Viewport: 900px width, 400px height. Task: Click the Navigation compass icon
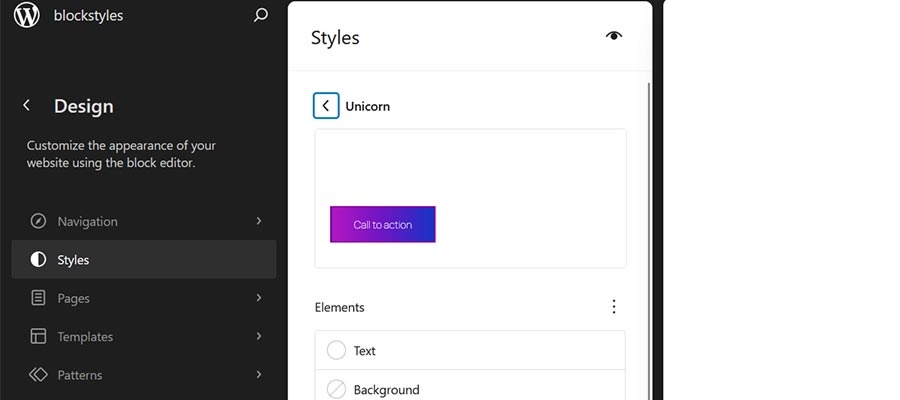pyautogui.click(x=38, y=221)
